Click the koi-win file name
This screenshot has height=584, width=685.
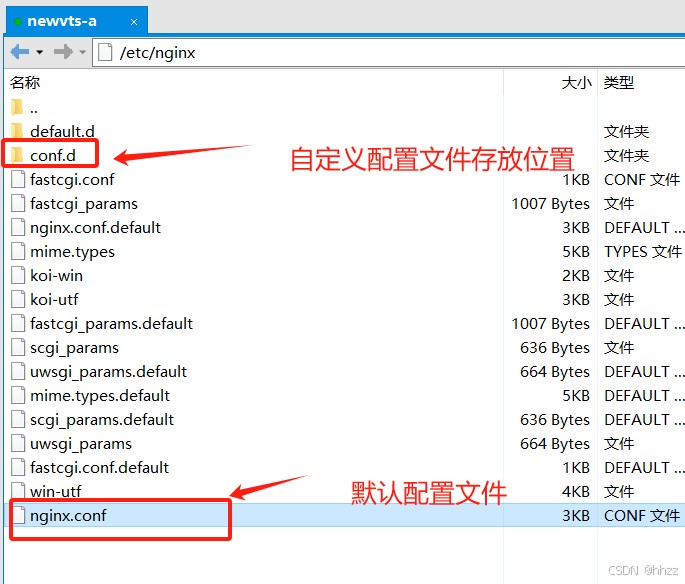coord(56,276)
